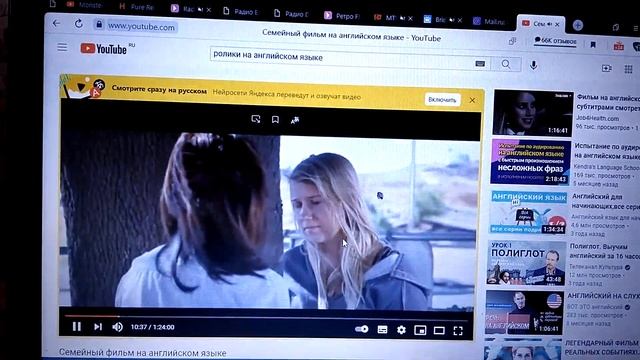Reload the YouTube page
640x360 pixels.
78,24
